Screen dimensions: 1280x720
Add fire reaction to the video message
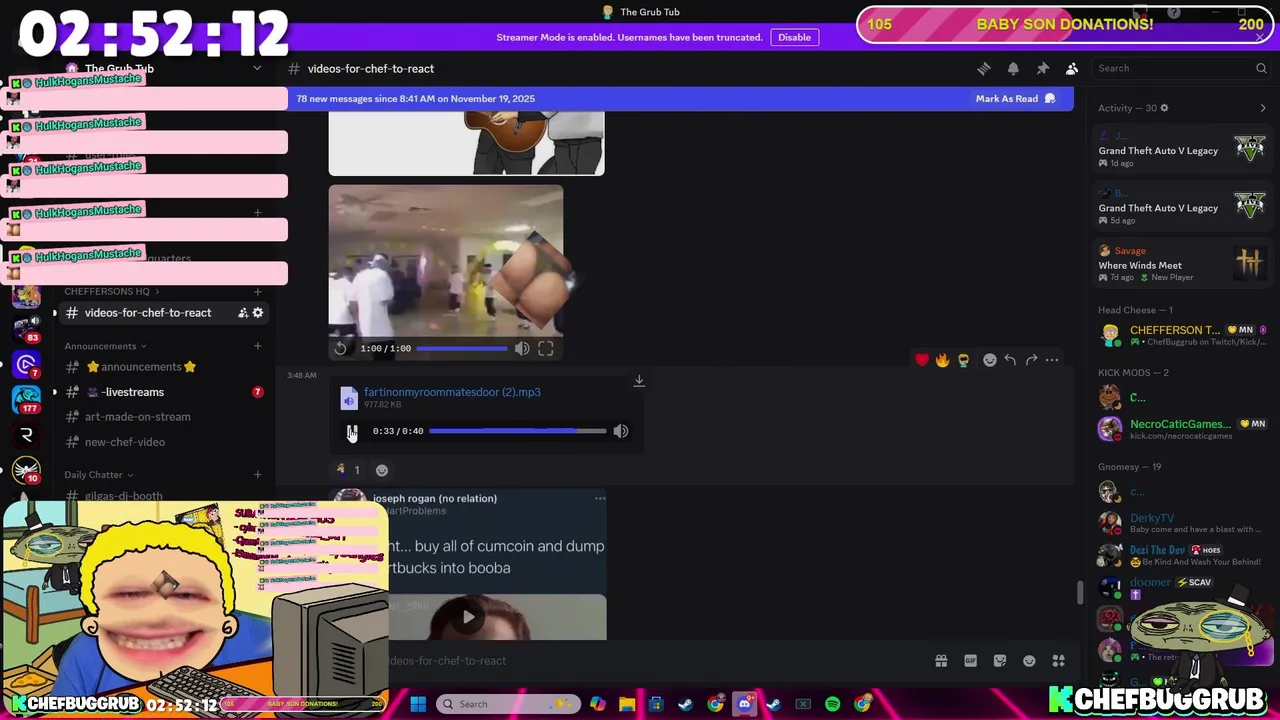click(942, 360)
